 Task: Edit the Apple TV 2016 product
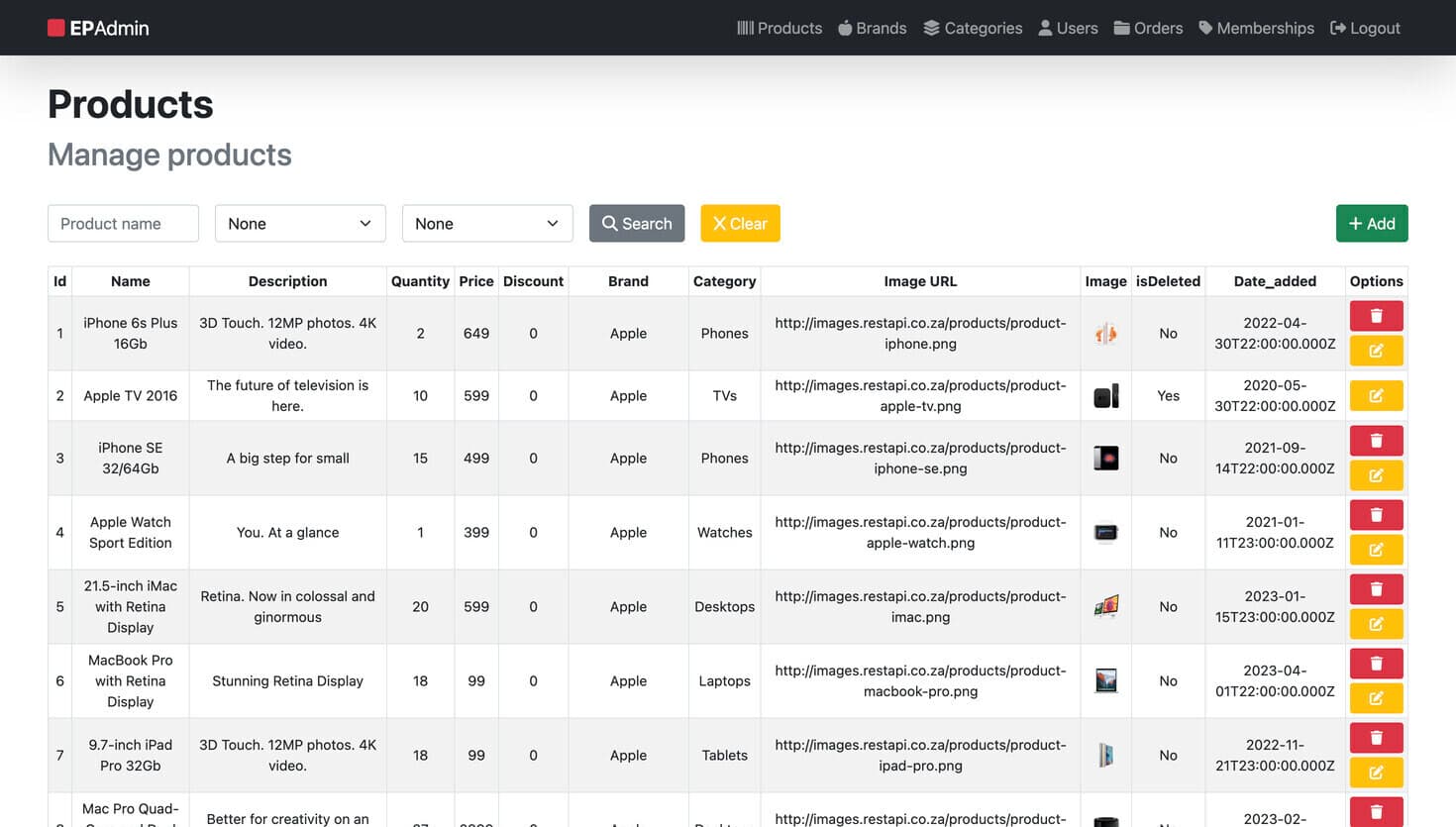[x=1376, y=395]
